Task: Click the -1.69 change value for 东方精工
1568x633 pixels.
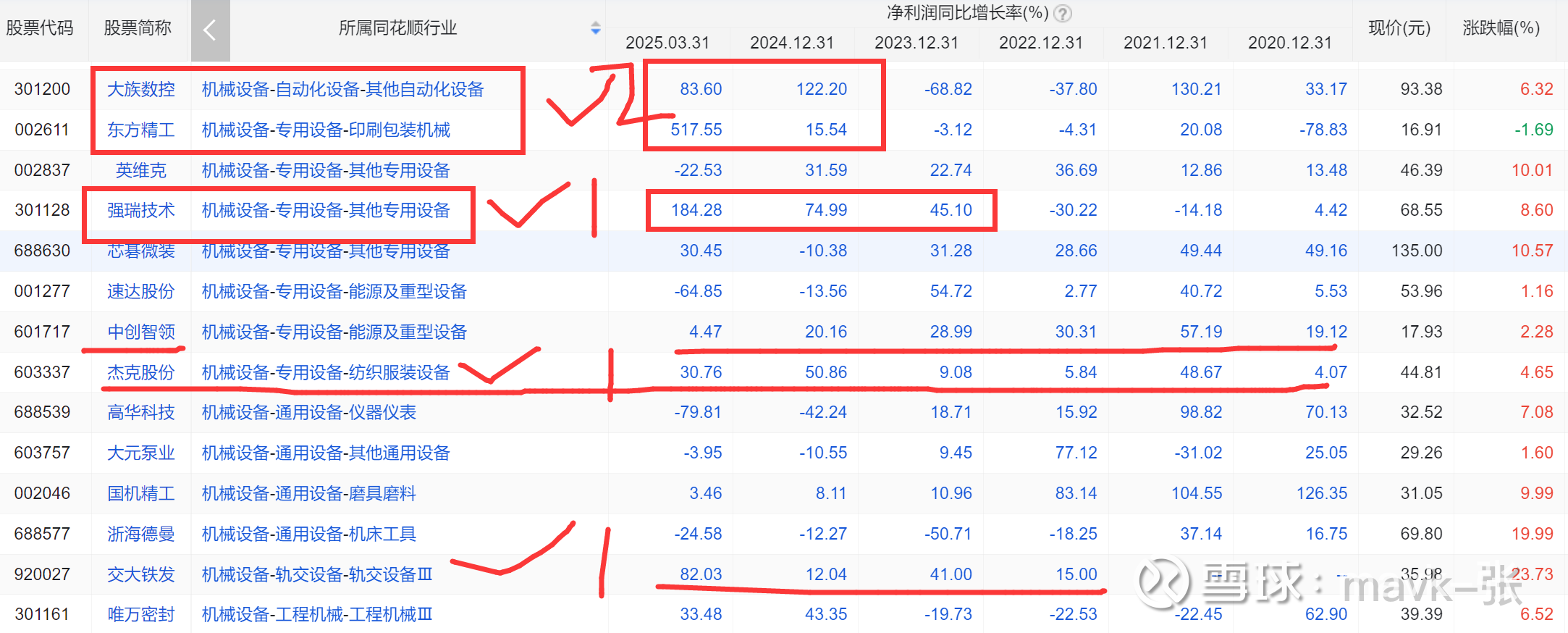Action: click(1534, 130)
